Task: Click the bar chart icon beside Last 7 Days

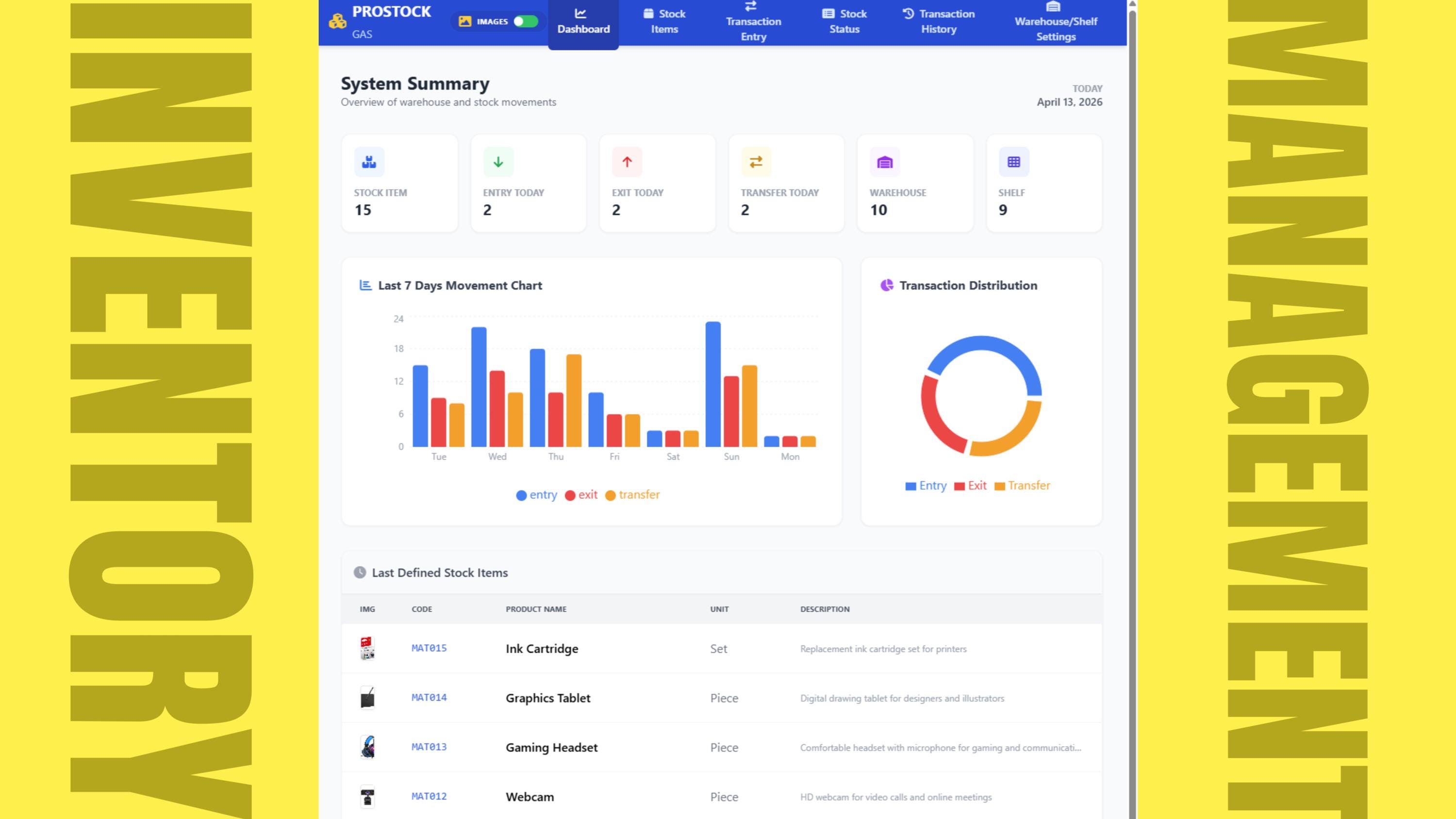Action: (365, 285)
